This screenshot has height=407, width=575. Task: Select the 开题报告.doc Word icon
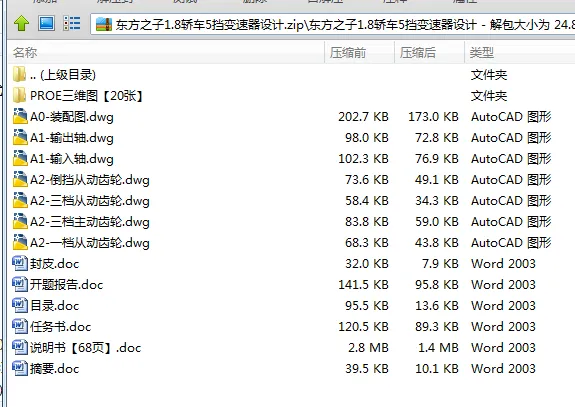(20, 284)
